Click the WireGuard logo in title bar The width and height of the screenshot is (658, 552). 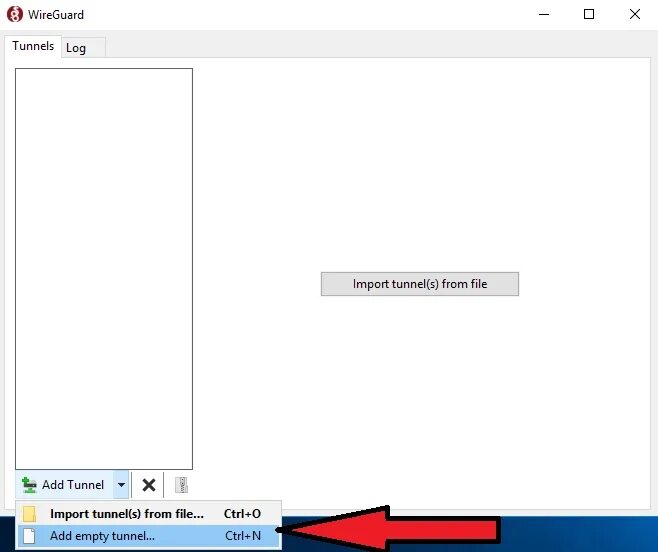(15, 14)
